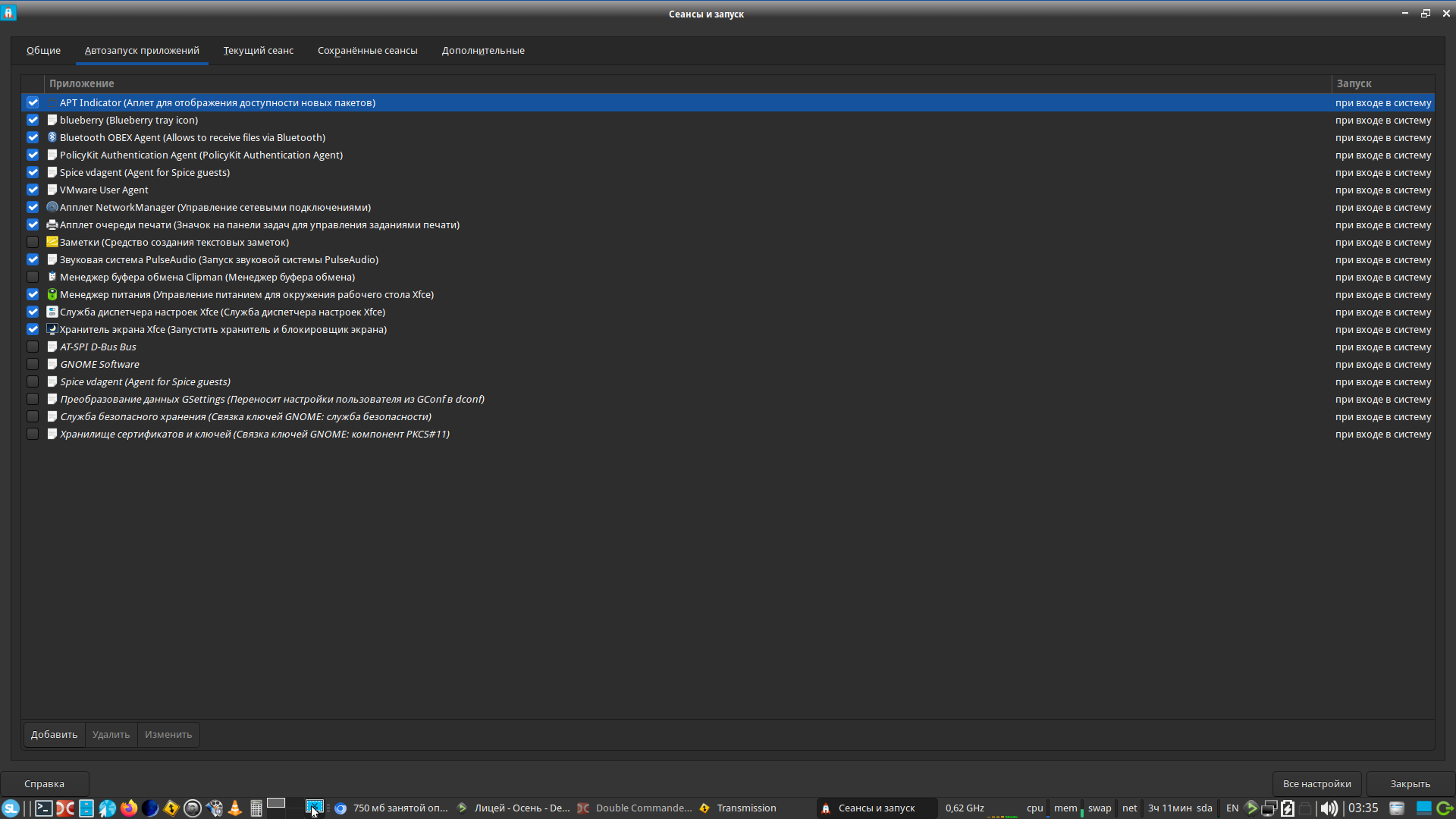Open launch trigger for AT-SPI D-Bus
1456x819 pixels.
[1382, 347]
